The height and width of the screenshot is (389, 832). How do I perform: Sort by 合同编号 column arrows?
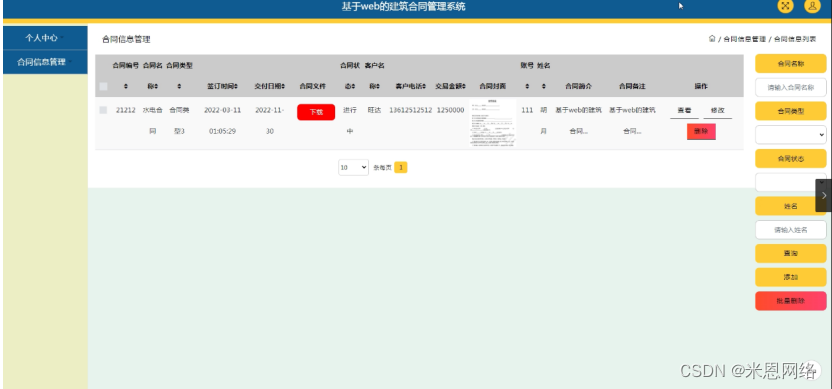126,86
